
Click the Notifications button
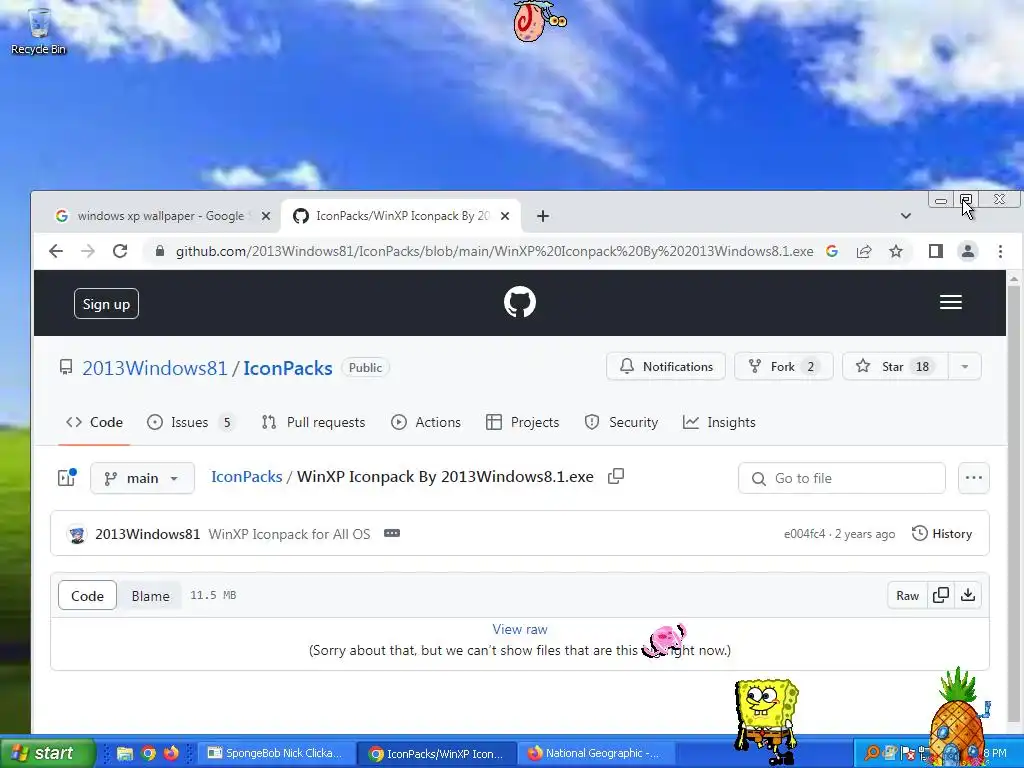pyautogui.click(x=666, y=366)
